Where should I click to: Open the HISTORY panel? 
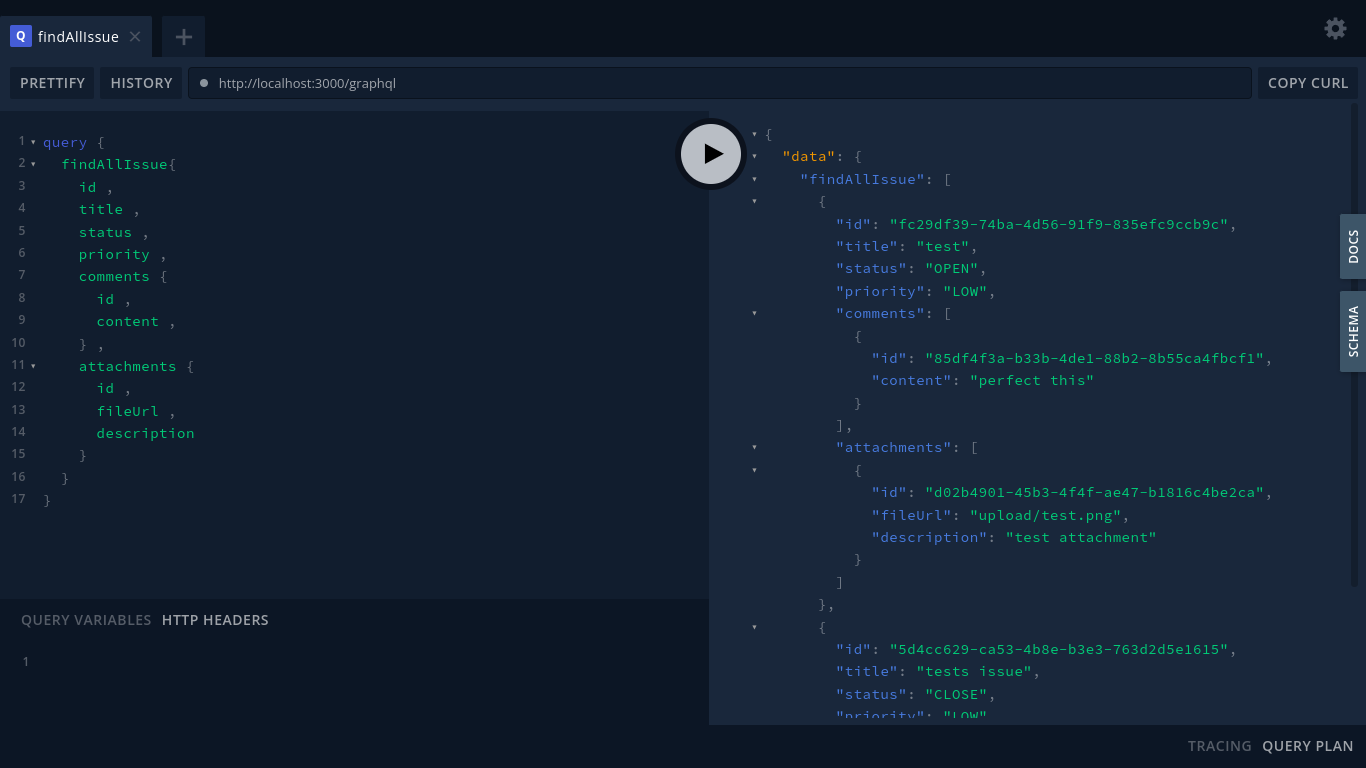coord(141,83)
